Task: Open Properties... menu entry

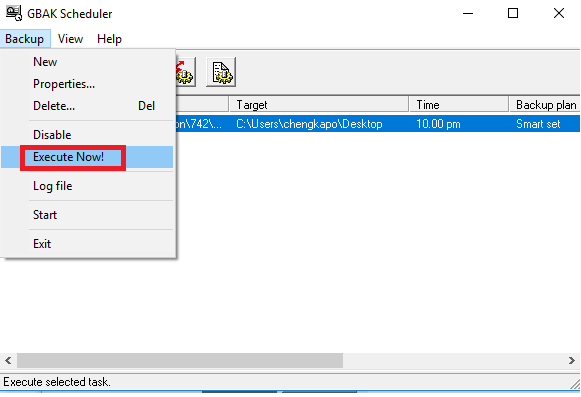Action: click(87, 84)
